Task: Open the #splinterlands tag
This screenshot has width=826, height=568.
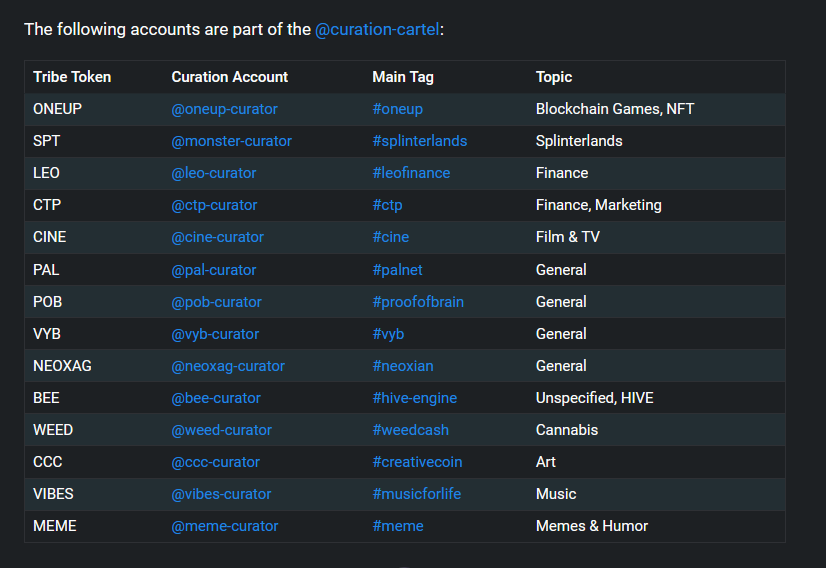Action: tap(420, 141)
